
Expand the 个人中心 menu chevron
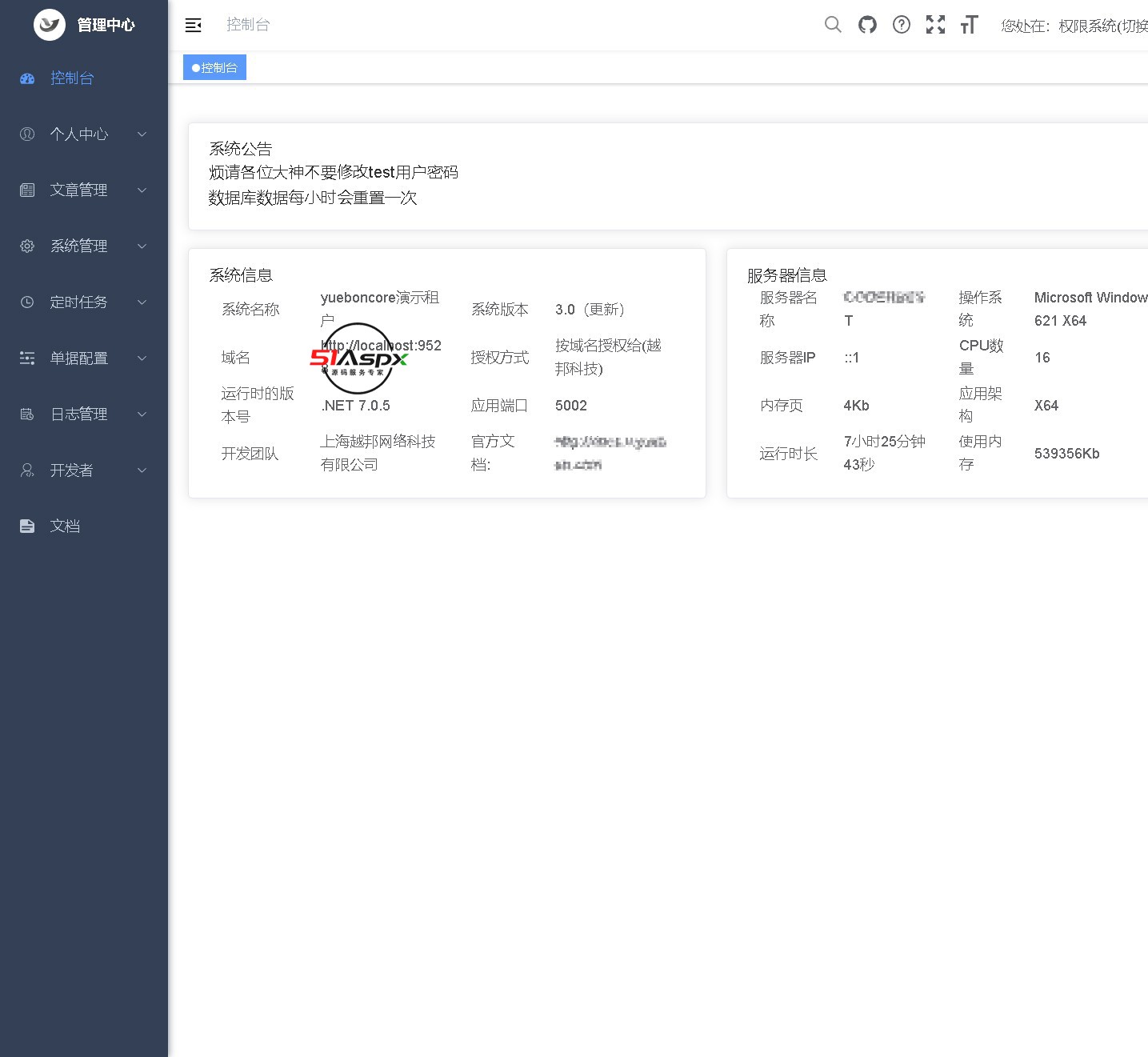coord(142,134)
